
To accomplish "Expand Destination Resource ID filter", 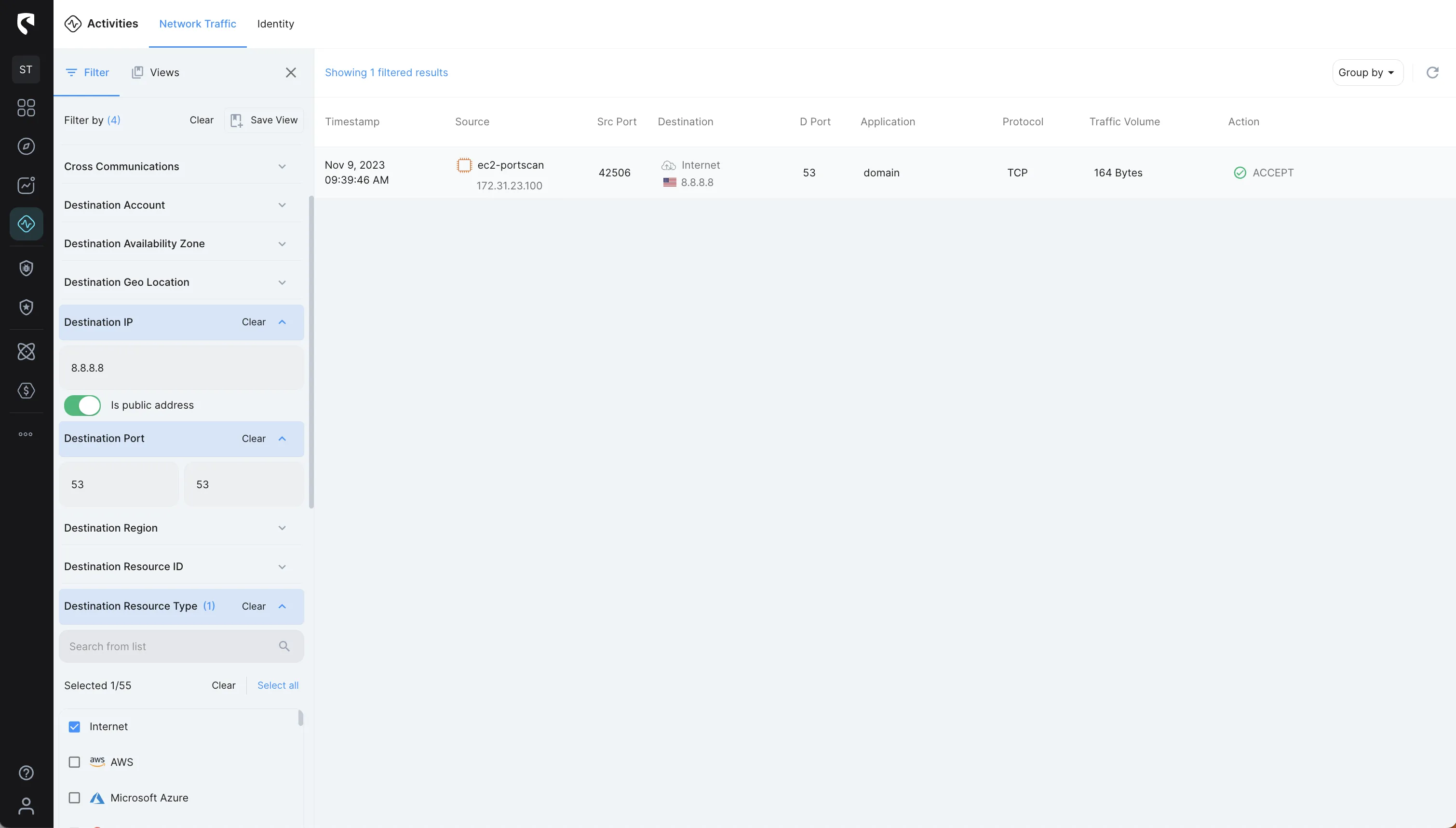I will [282, 566].
